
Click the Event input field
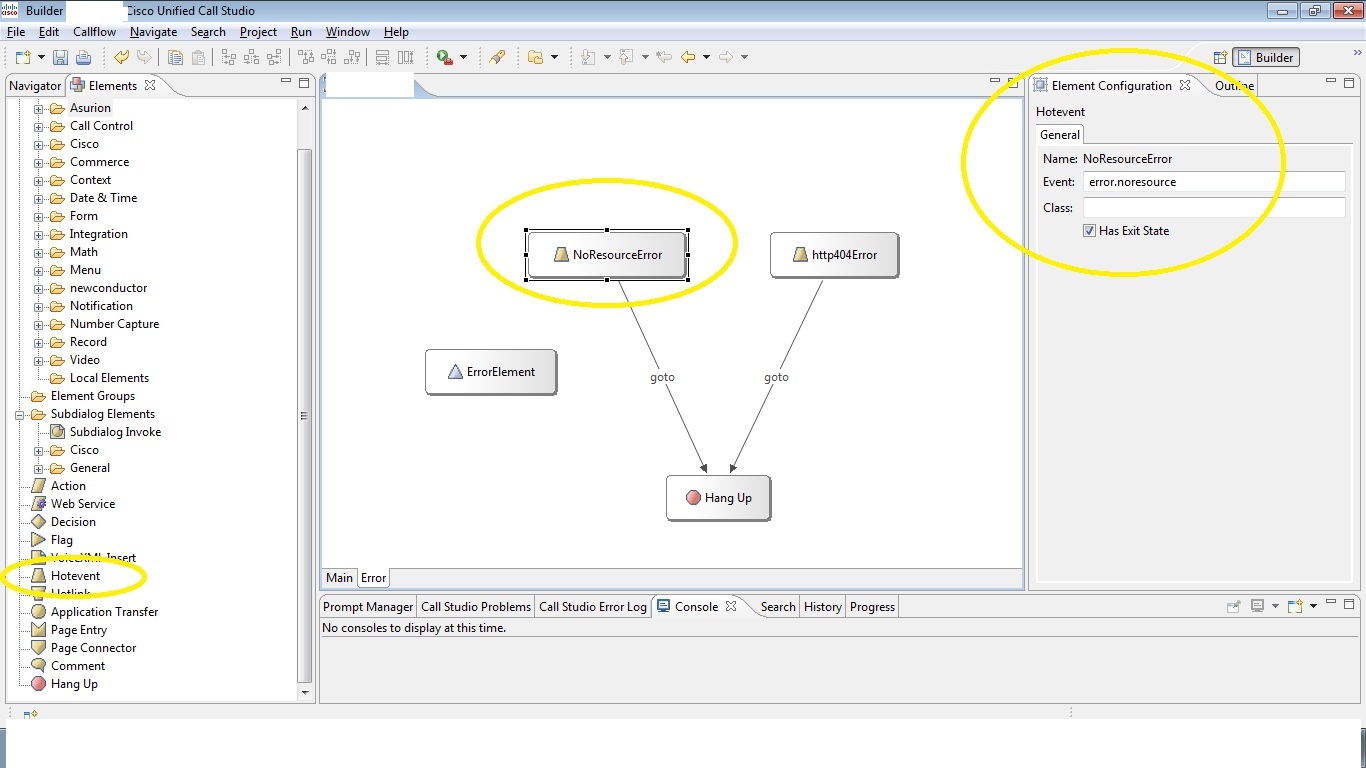click(x=1214, y=183)
